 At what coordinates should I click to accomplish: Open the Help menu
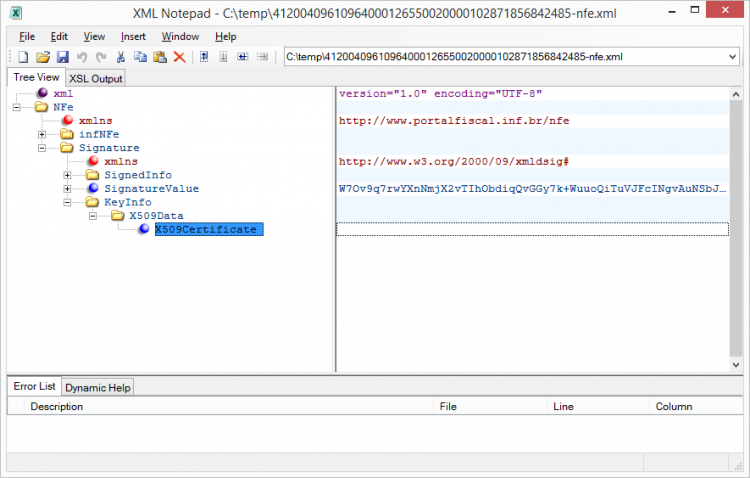[225, 36]
